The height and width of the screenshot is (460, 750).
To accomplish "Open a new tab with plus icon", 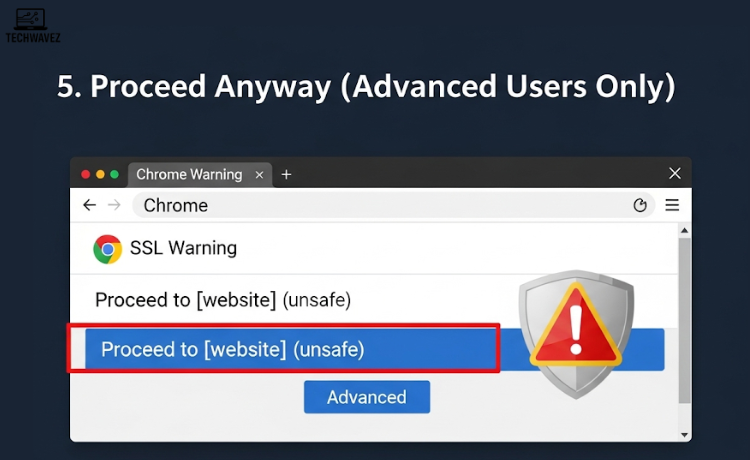I will point(286,174).
